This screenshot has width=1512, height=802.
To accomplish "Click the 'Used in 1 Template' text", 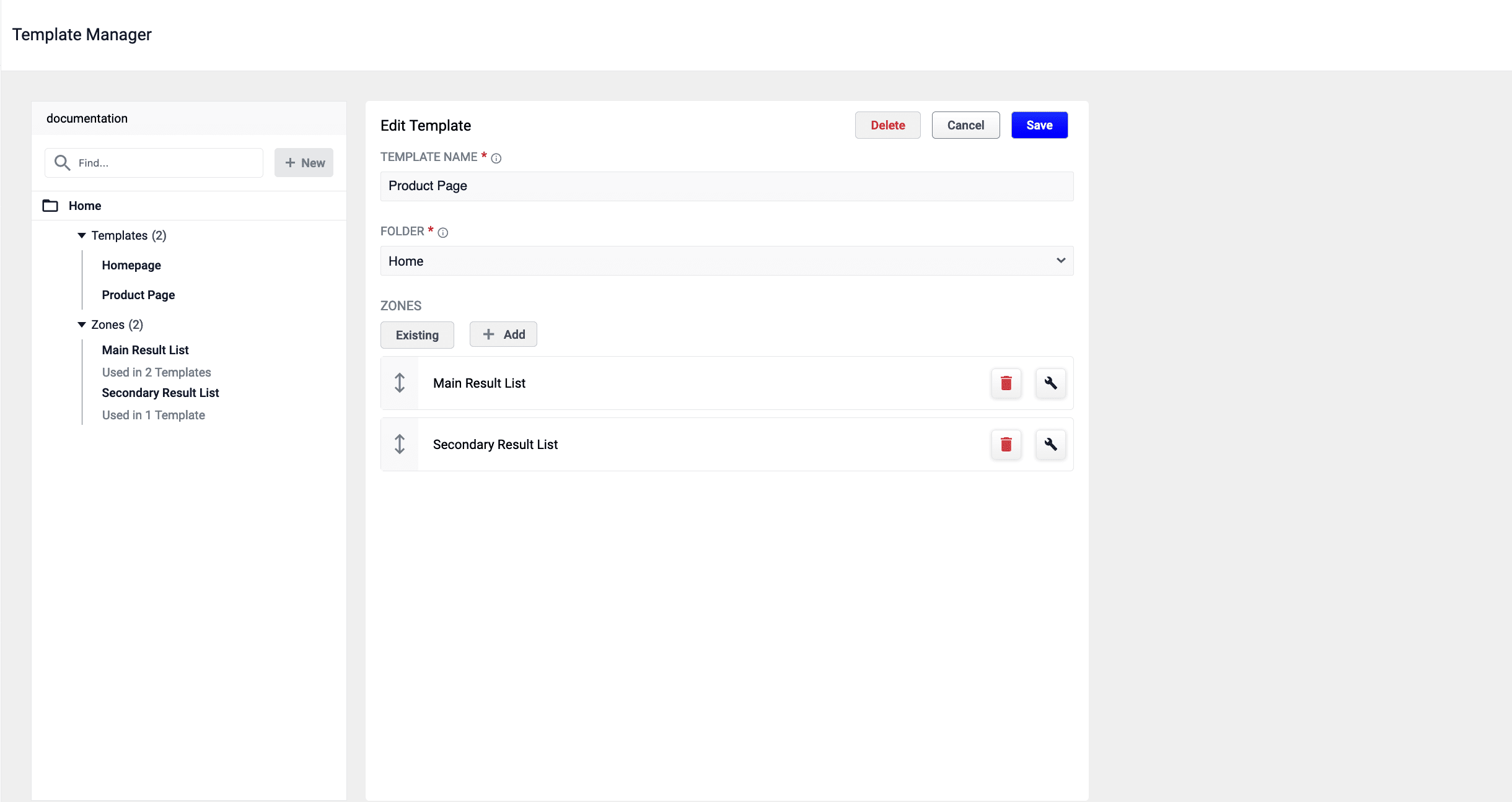I will 153,415.
